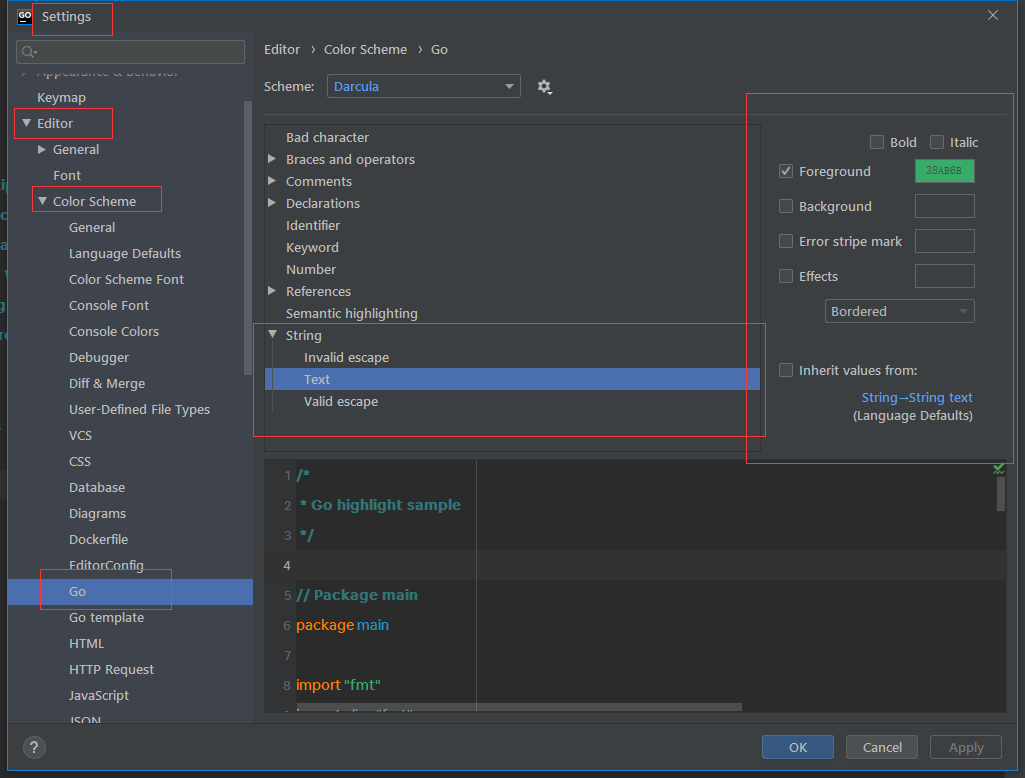This screenshot has width=1025, height=778.
Task: Collapse the Editor tree section
Action: (27, 123)
